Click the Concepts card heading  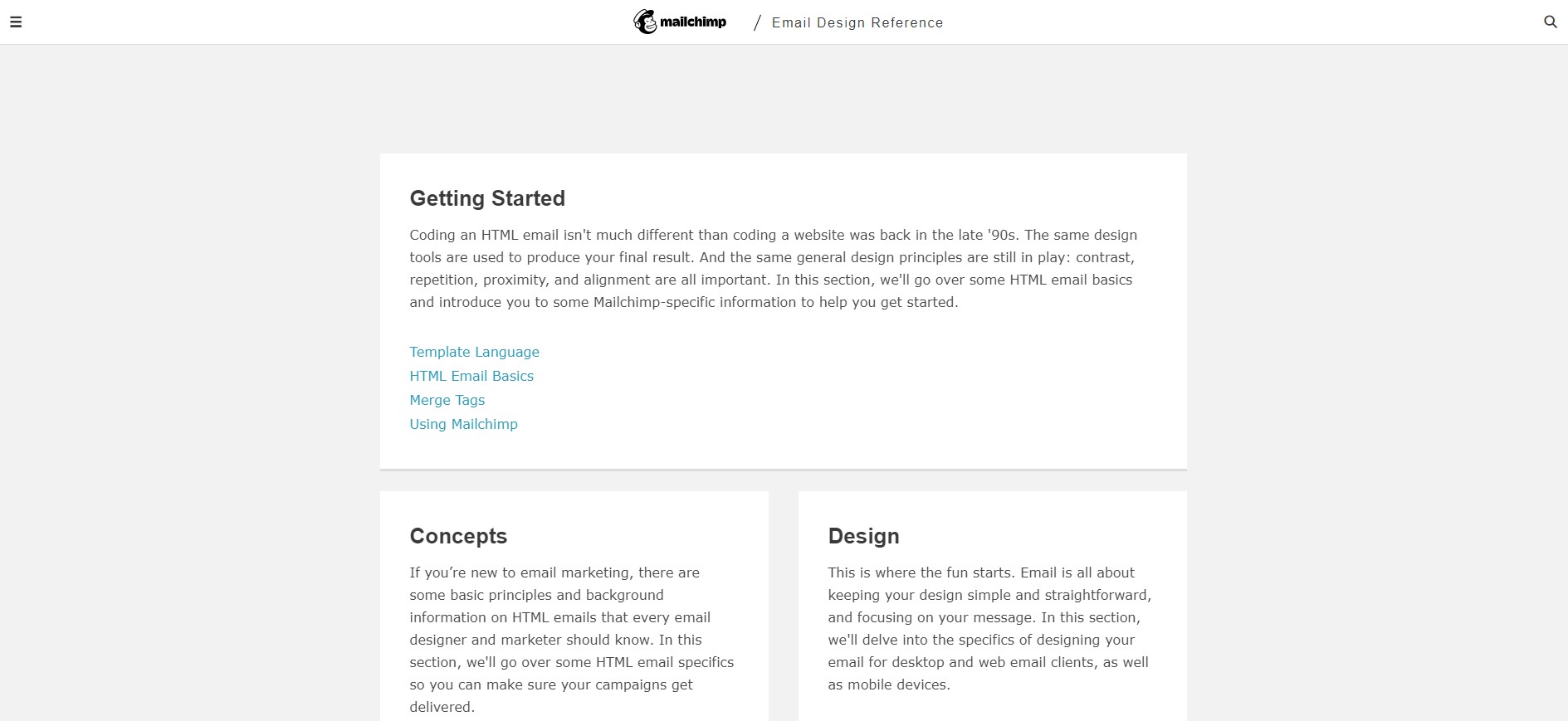click(458, 536)
